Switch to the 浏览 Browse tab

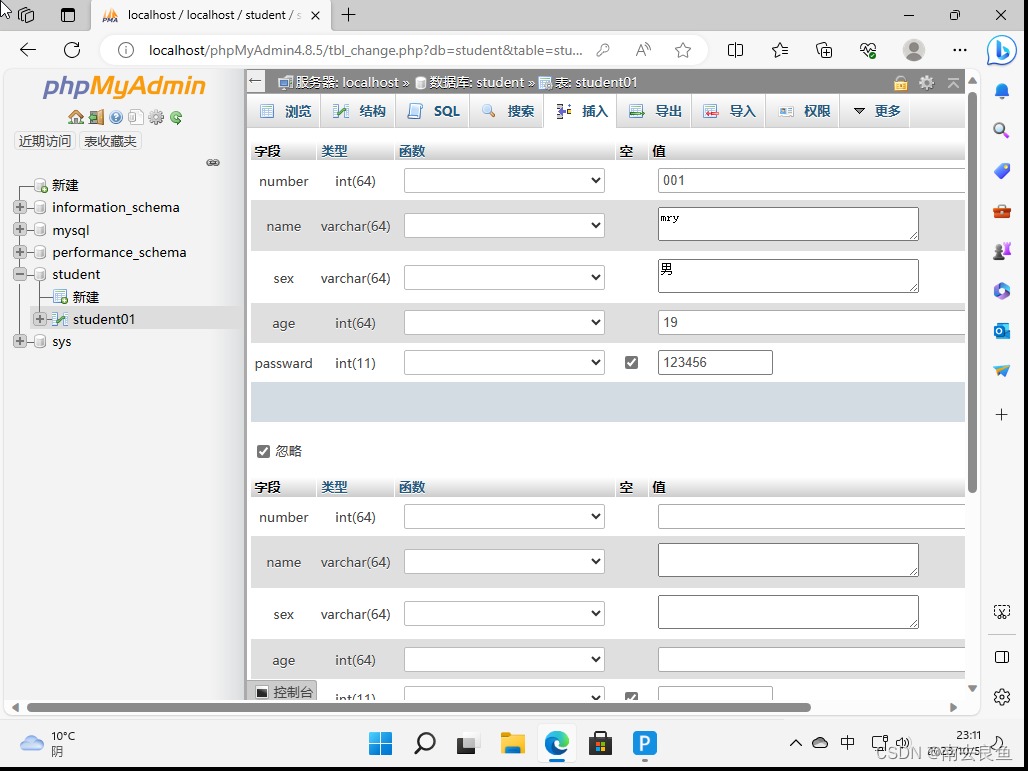286,111
